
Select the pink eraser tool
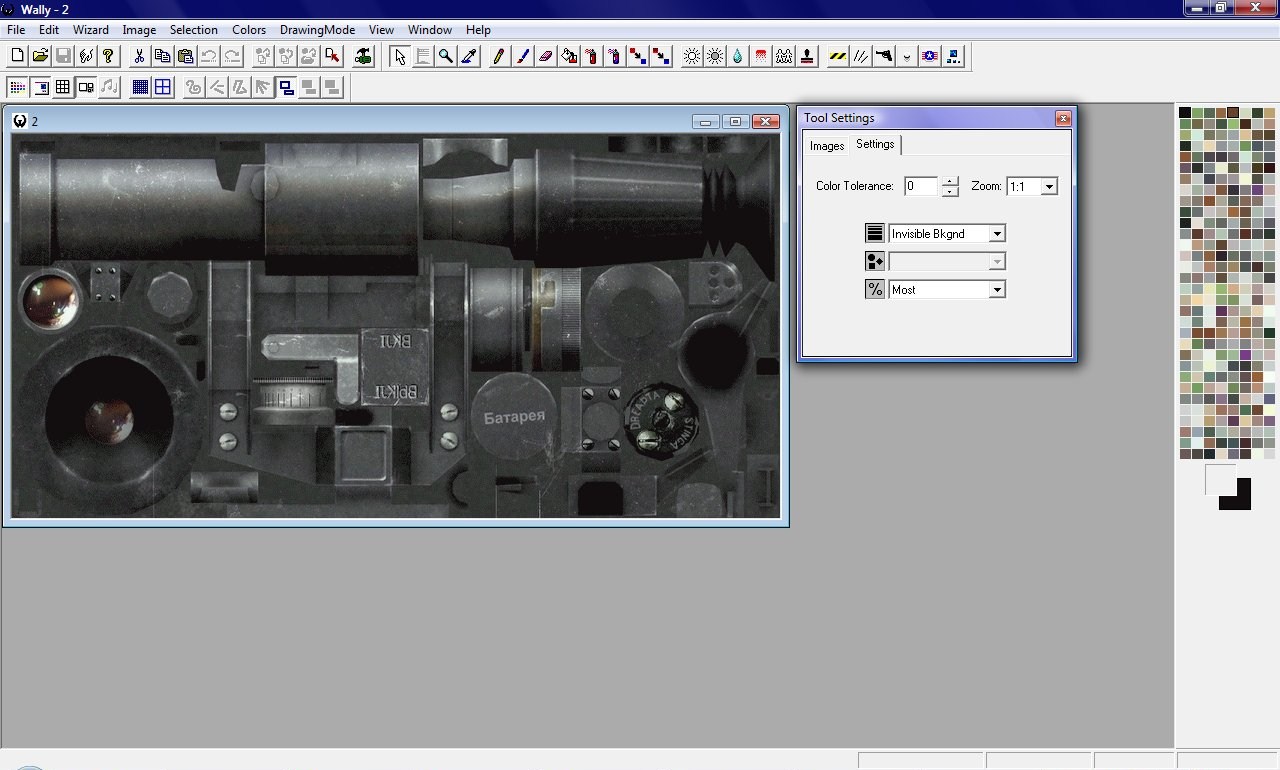[x=545, y=56]
